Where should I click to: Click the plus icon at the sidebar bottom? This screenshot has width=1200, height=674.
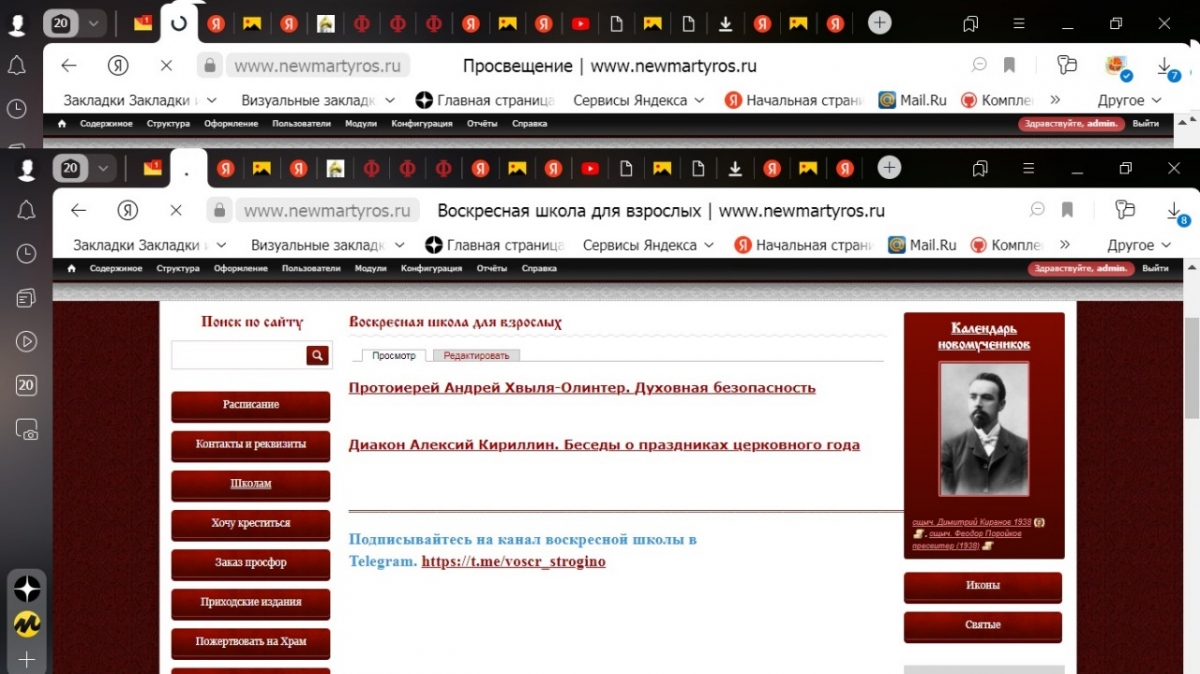click(27, 659)
